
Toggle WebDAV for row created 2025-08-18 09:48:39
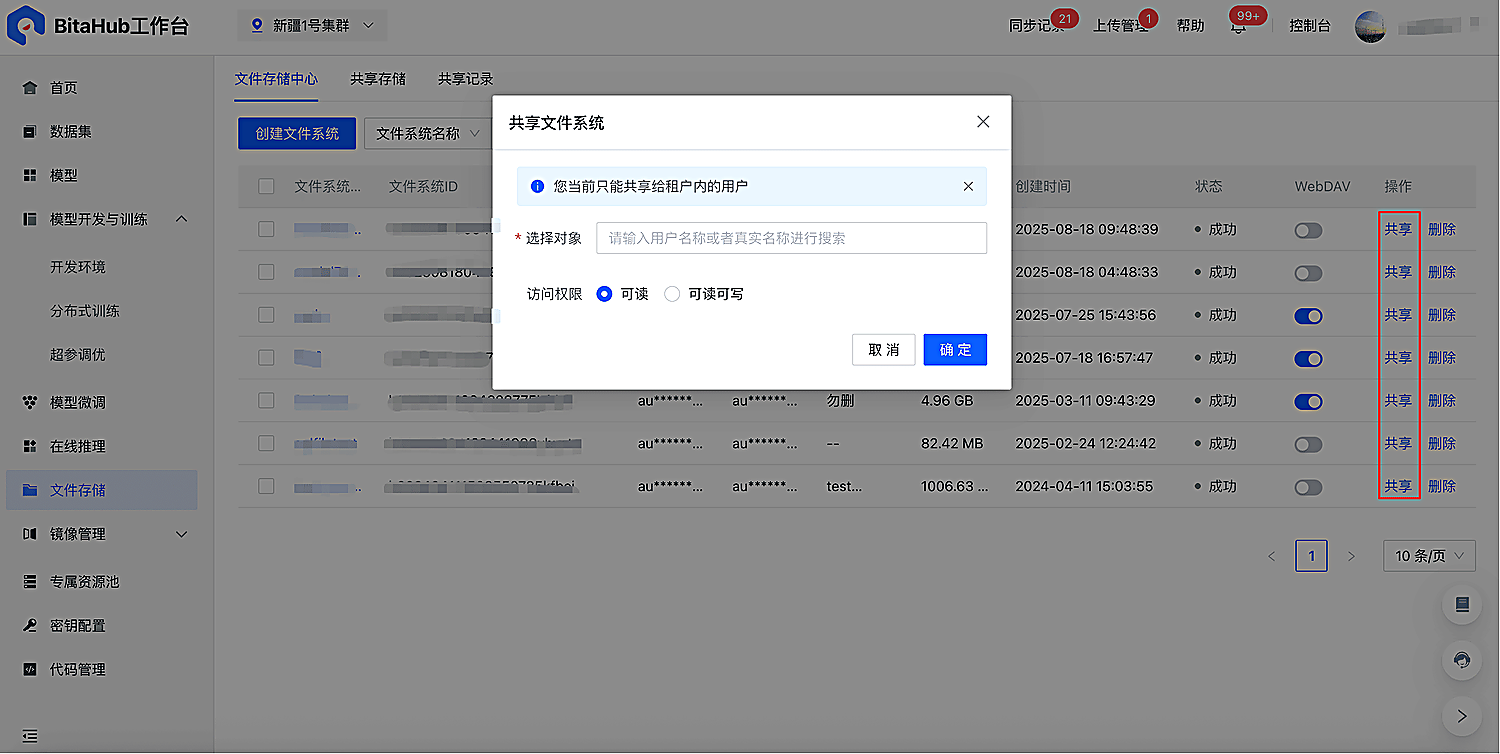(1308, 230)
